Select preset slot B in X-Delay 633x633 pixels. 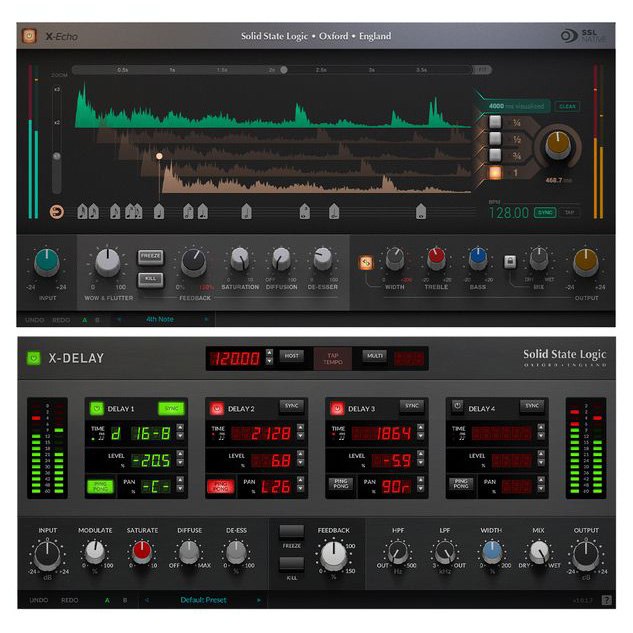point(125,600)
